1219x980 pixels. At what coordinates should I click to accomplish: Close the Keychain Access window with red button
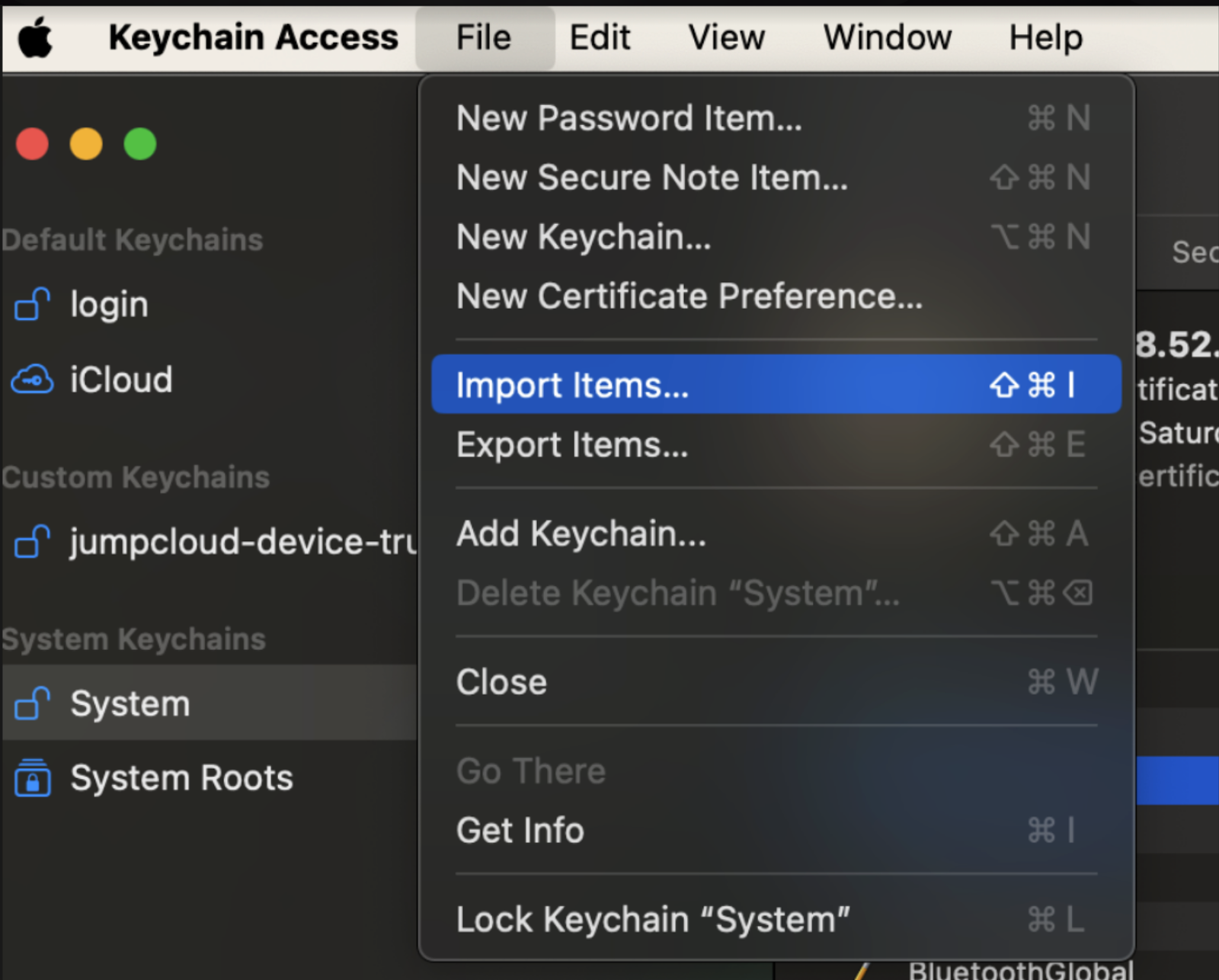pos(32,144)
